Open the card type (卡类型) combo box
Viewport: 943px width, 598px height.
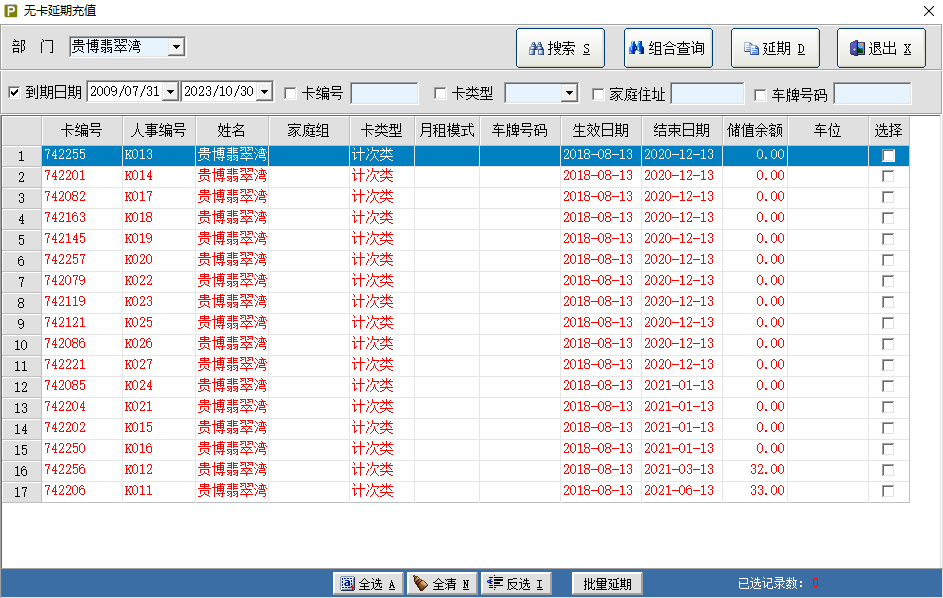pos(569,94)
